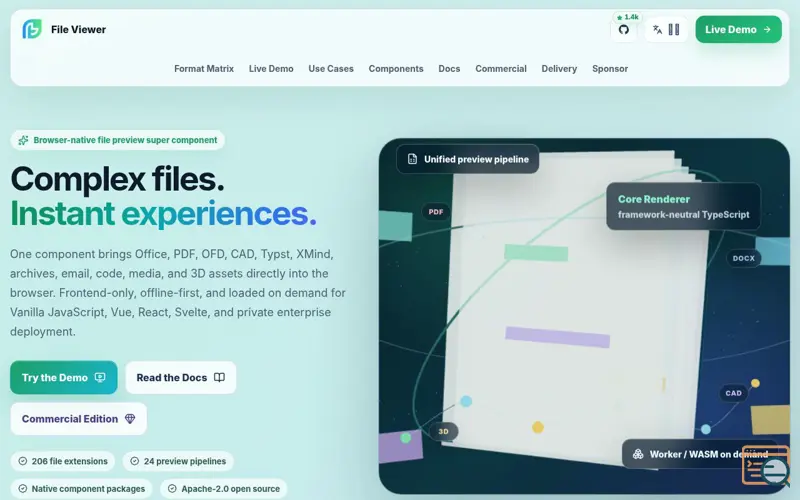
Task: Click the Read the Docs button
Action: coord(181,378)
